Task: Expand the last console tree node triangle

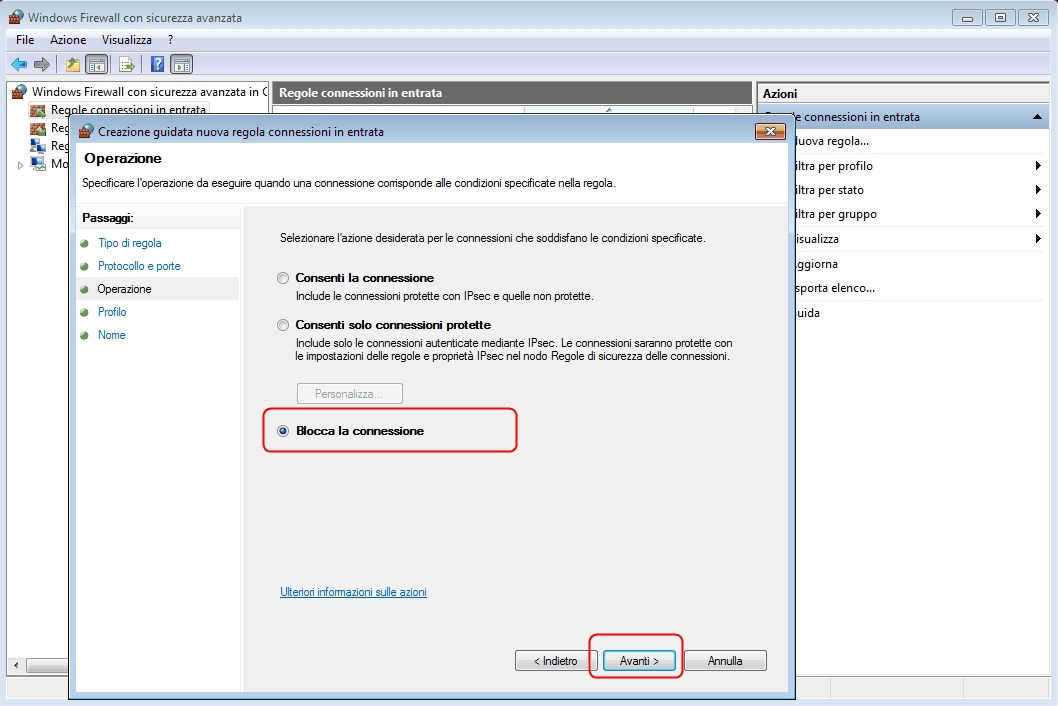Action: point(20,165)
